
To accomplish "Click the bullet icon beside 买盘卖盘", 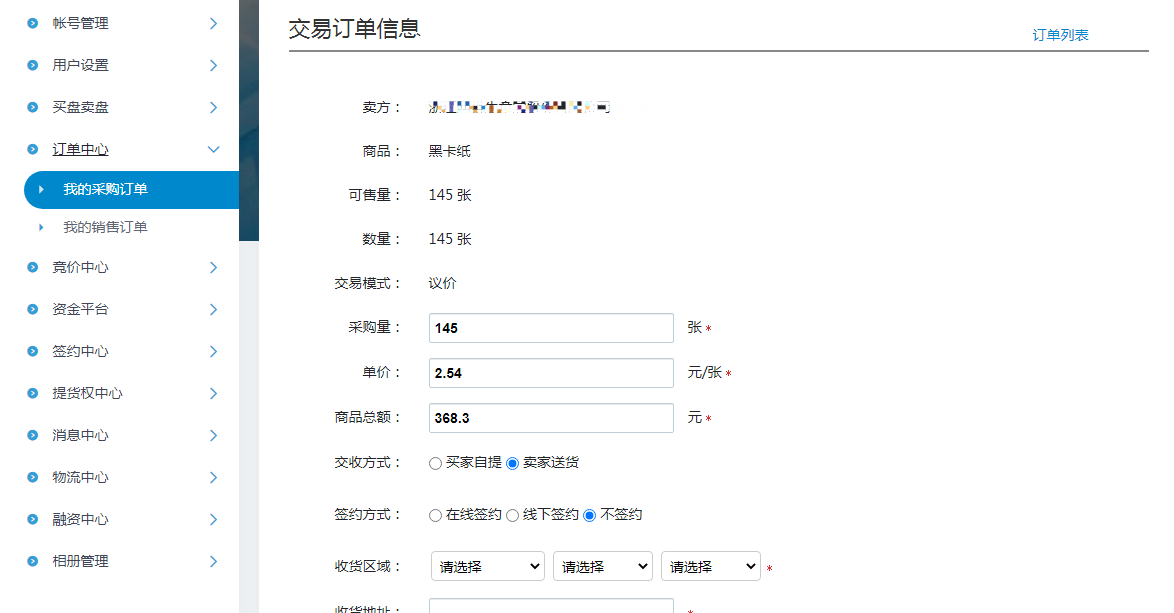I will click(x=33, y=107).
